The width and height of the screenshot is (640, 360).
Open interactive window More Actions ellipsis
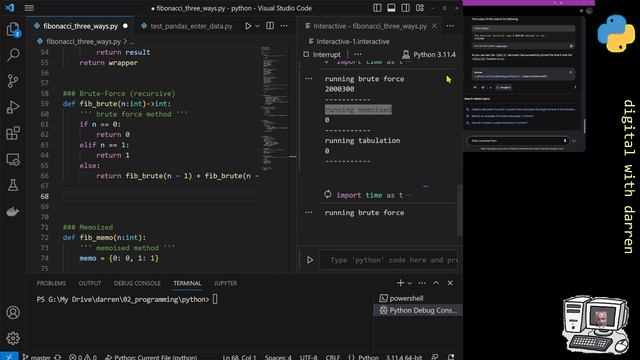[450, 26]
